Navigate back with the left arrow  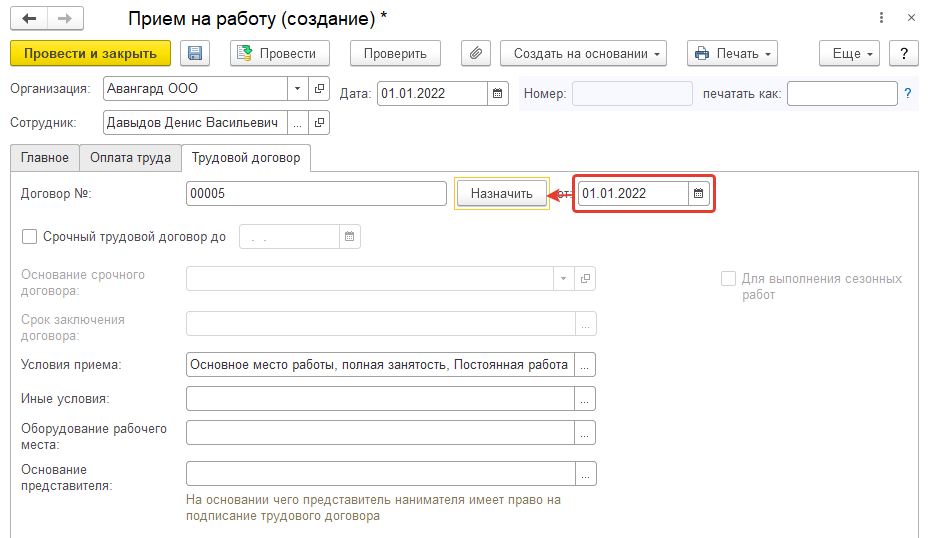pyautogui.click(x=30, y=19)
